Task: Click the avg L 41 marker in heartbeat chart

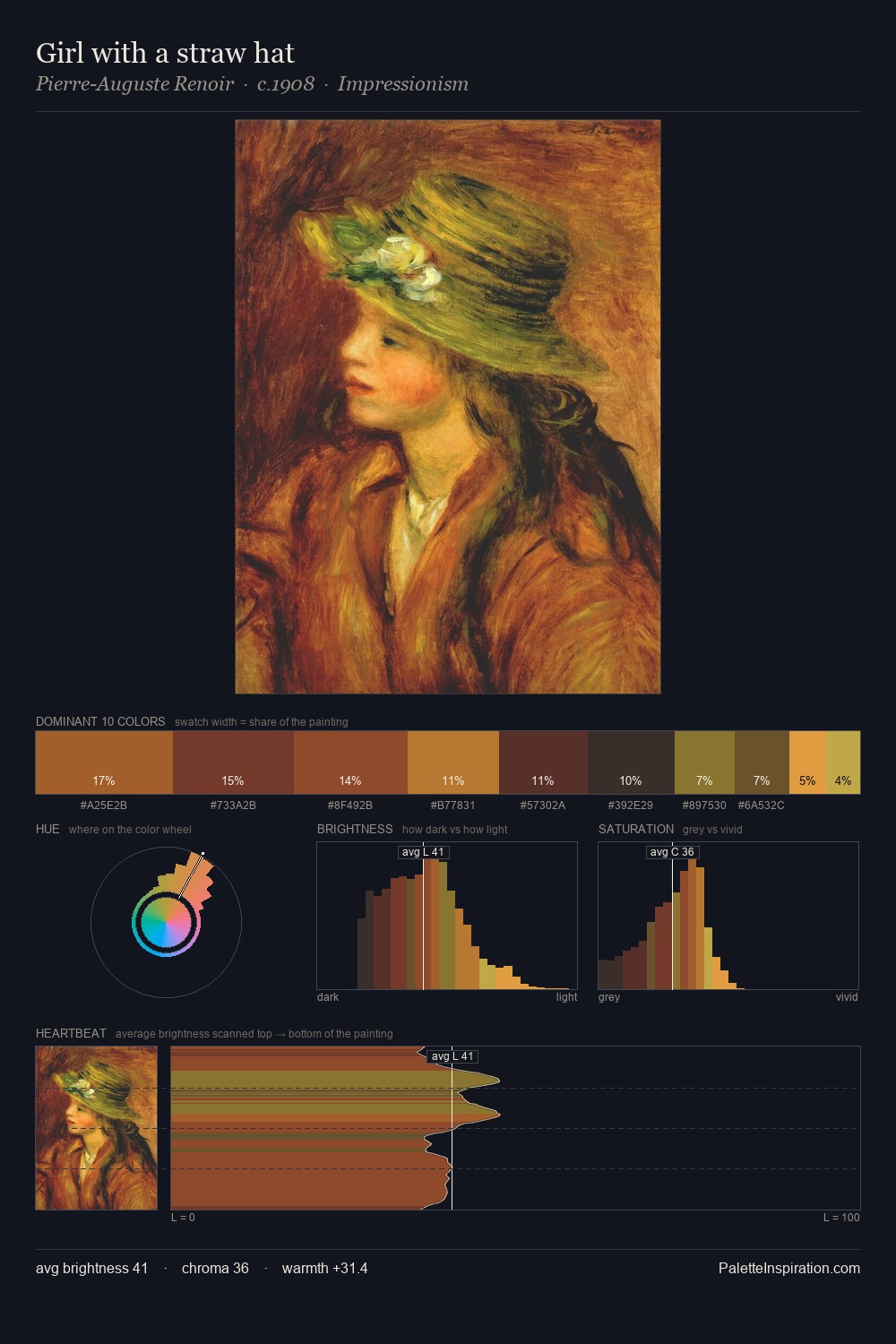Action: pyautogui.click(x=452, y=1056)
